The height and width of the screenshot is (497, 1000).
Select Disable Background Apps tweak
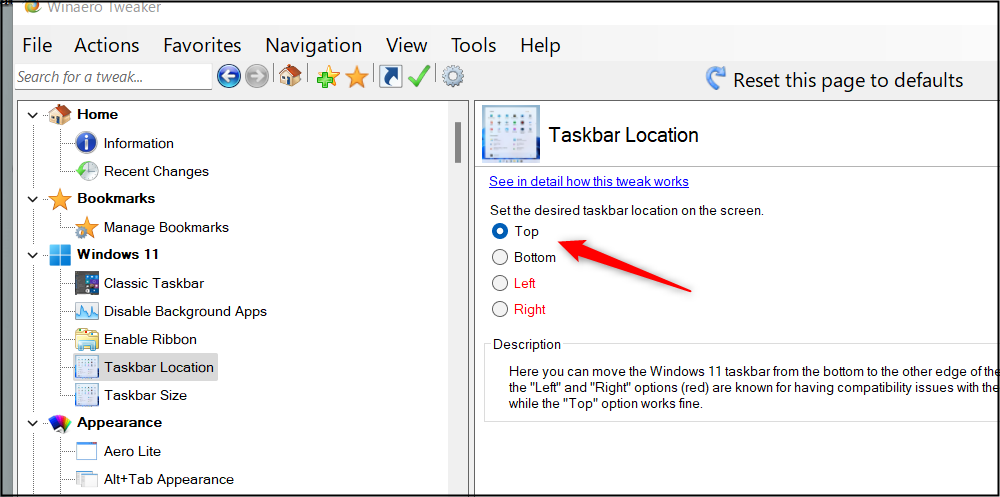pyautogui.click(x=185, y=311)
